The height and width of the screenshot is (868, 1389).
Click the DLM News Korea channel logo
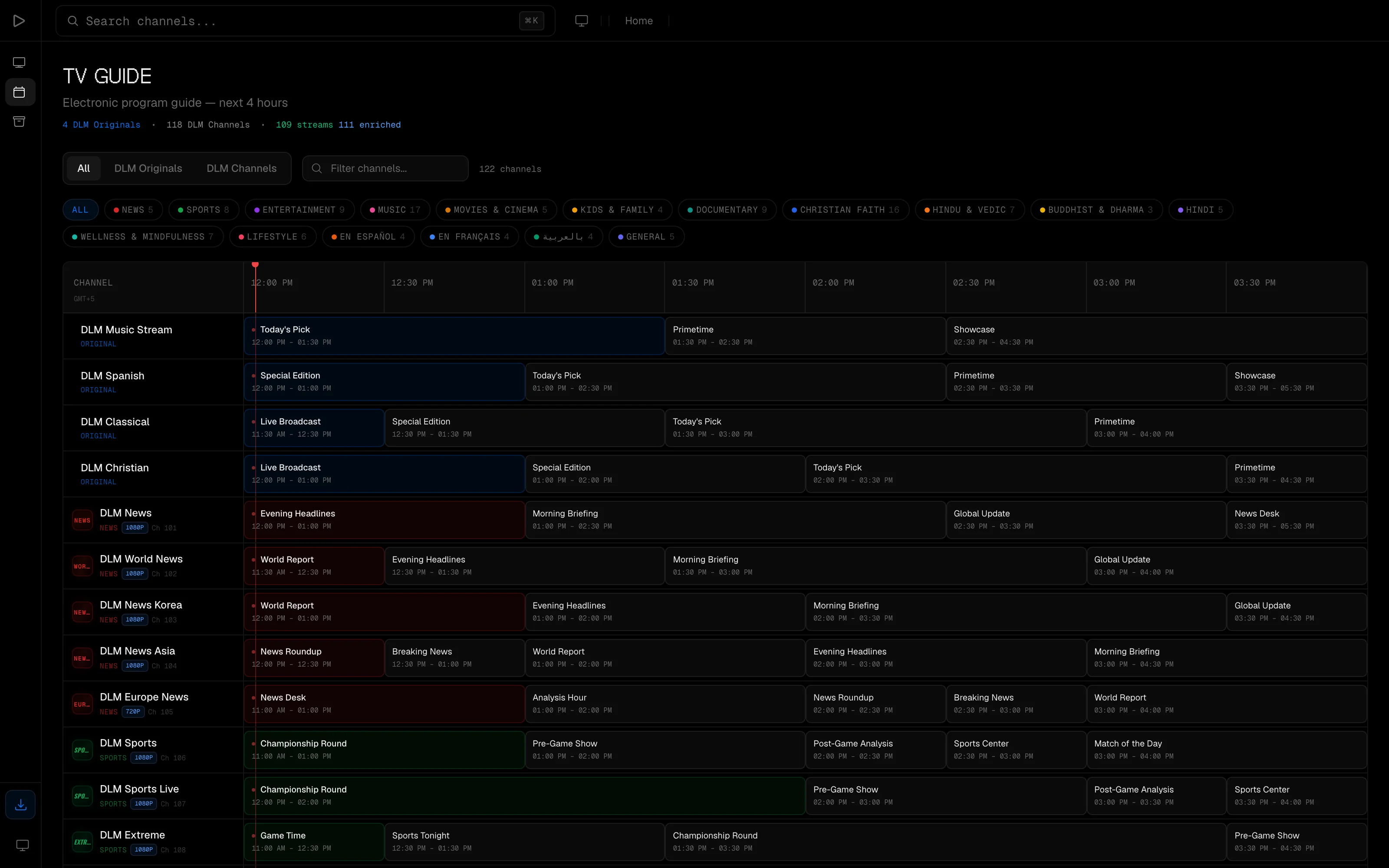point(82,612)
